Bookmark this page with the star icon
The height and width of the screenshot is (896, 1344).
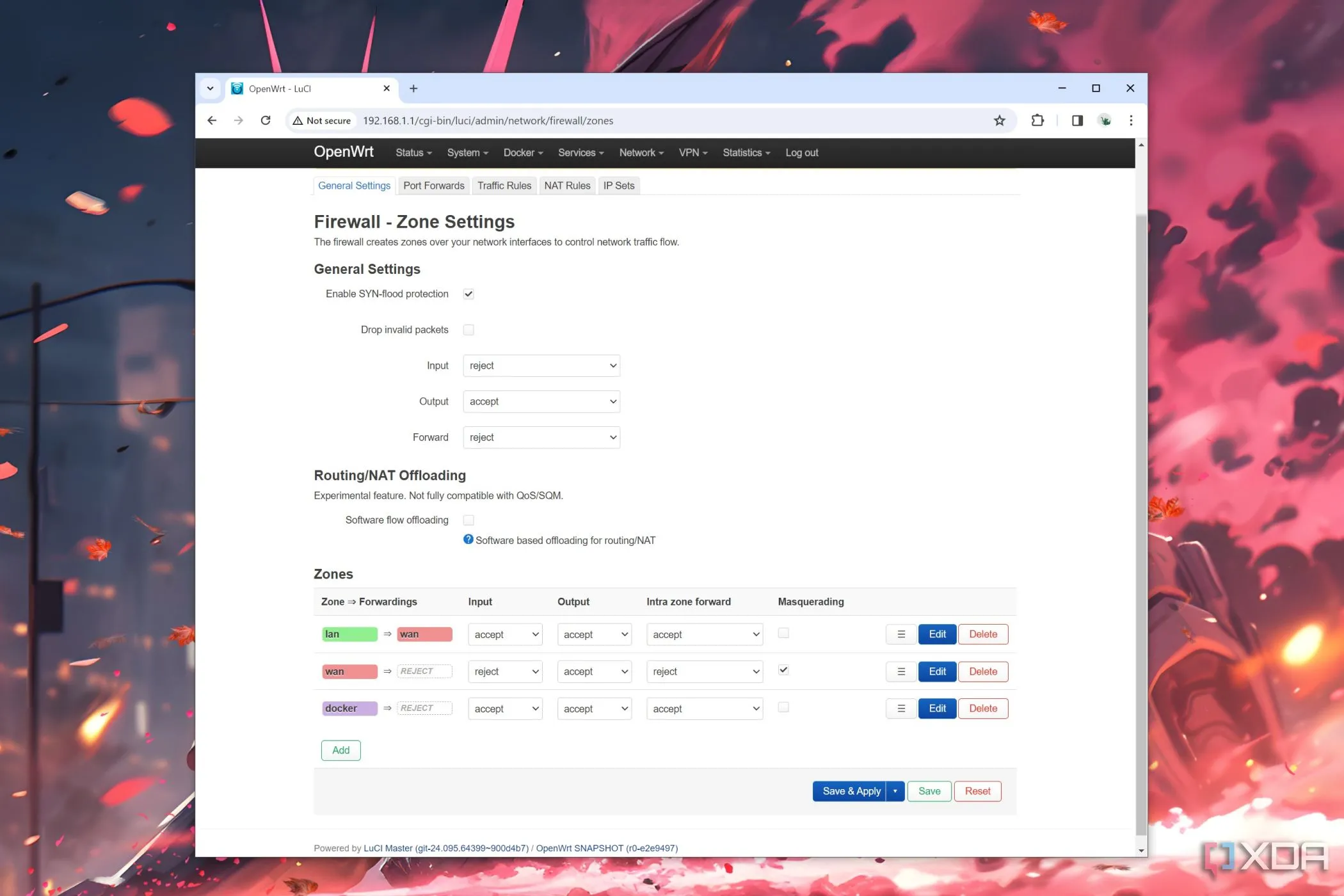[x=999, y=120]
